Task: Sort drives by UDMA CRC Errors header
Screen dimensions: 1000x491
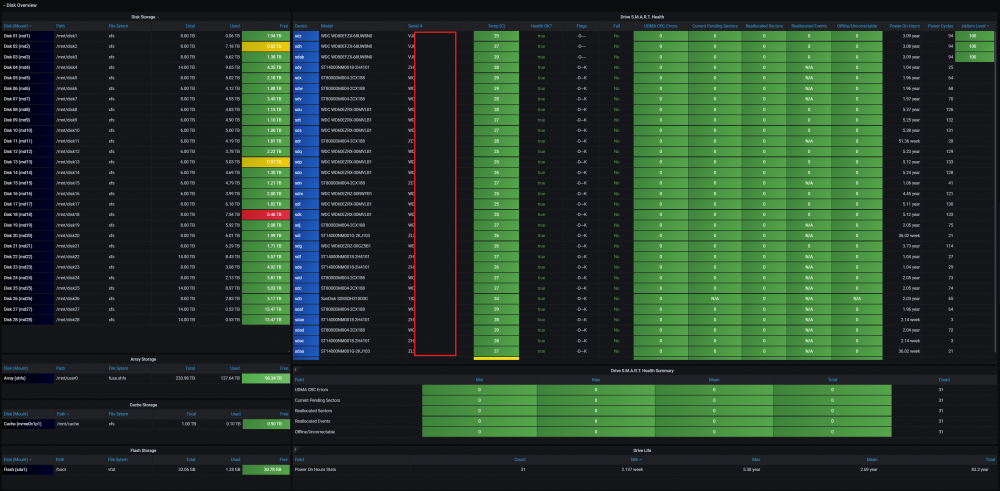Action: click(661, 26)
